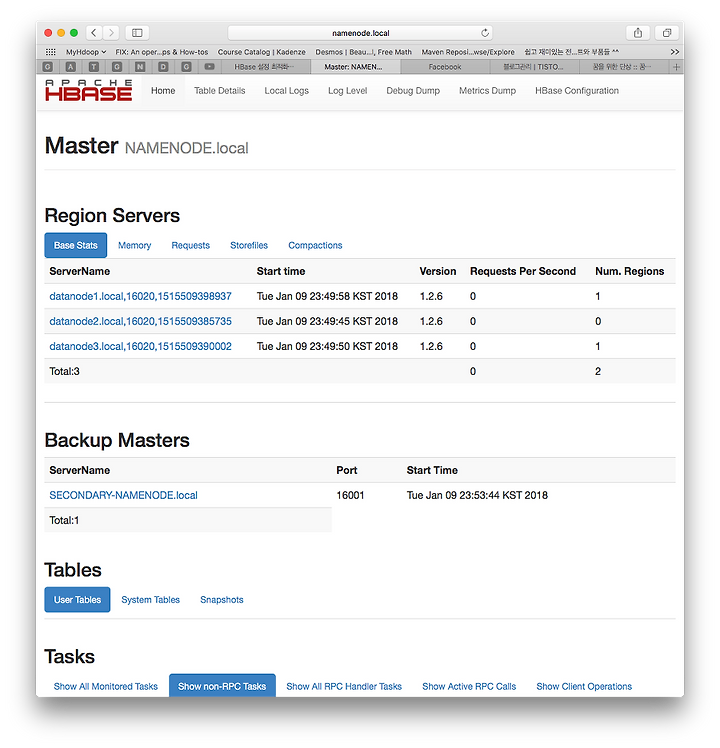The width and height of the screenshot is (720, 748).
Task: Show all tabs overview icon
Action: click(x=667, y=32)
